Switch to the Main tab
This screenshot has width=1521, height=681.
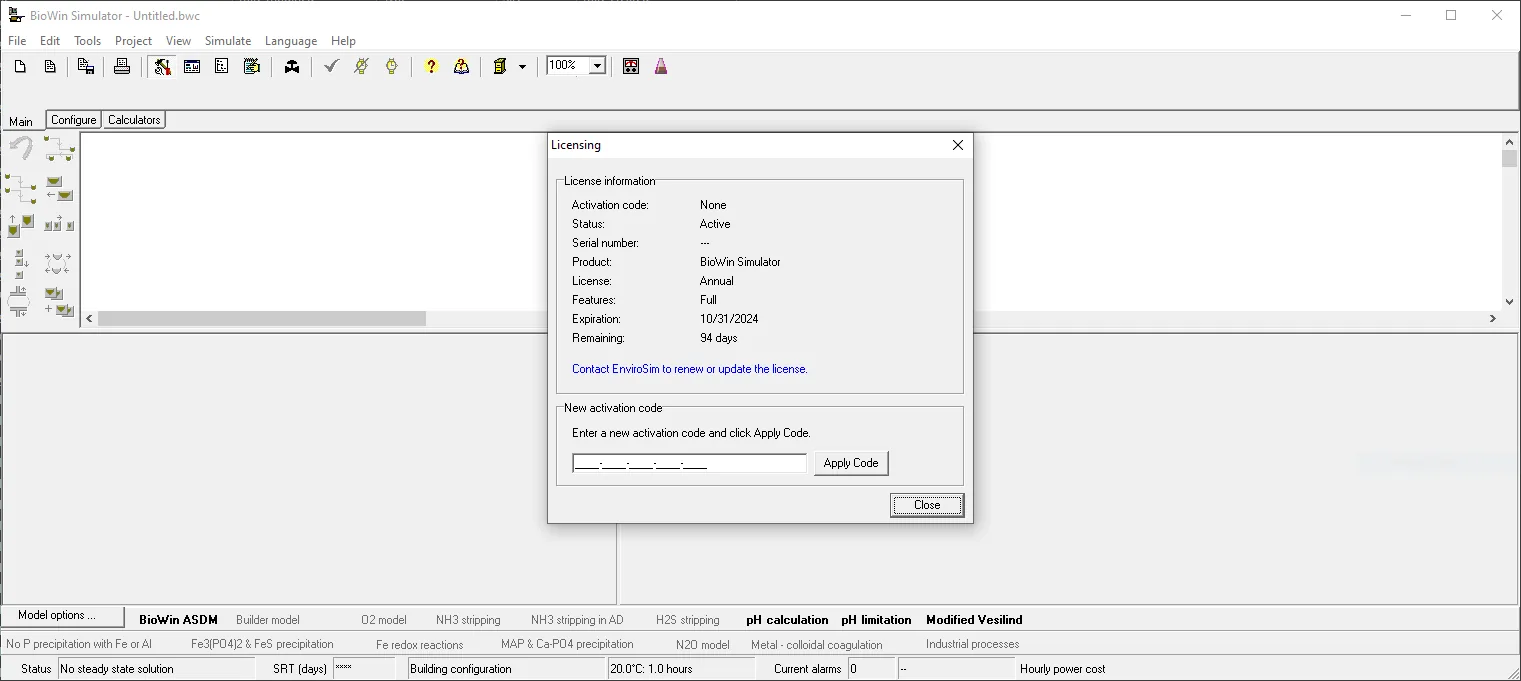[21, 121]
